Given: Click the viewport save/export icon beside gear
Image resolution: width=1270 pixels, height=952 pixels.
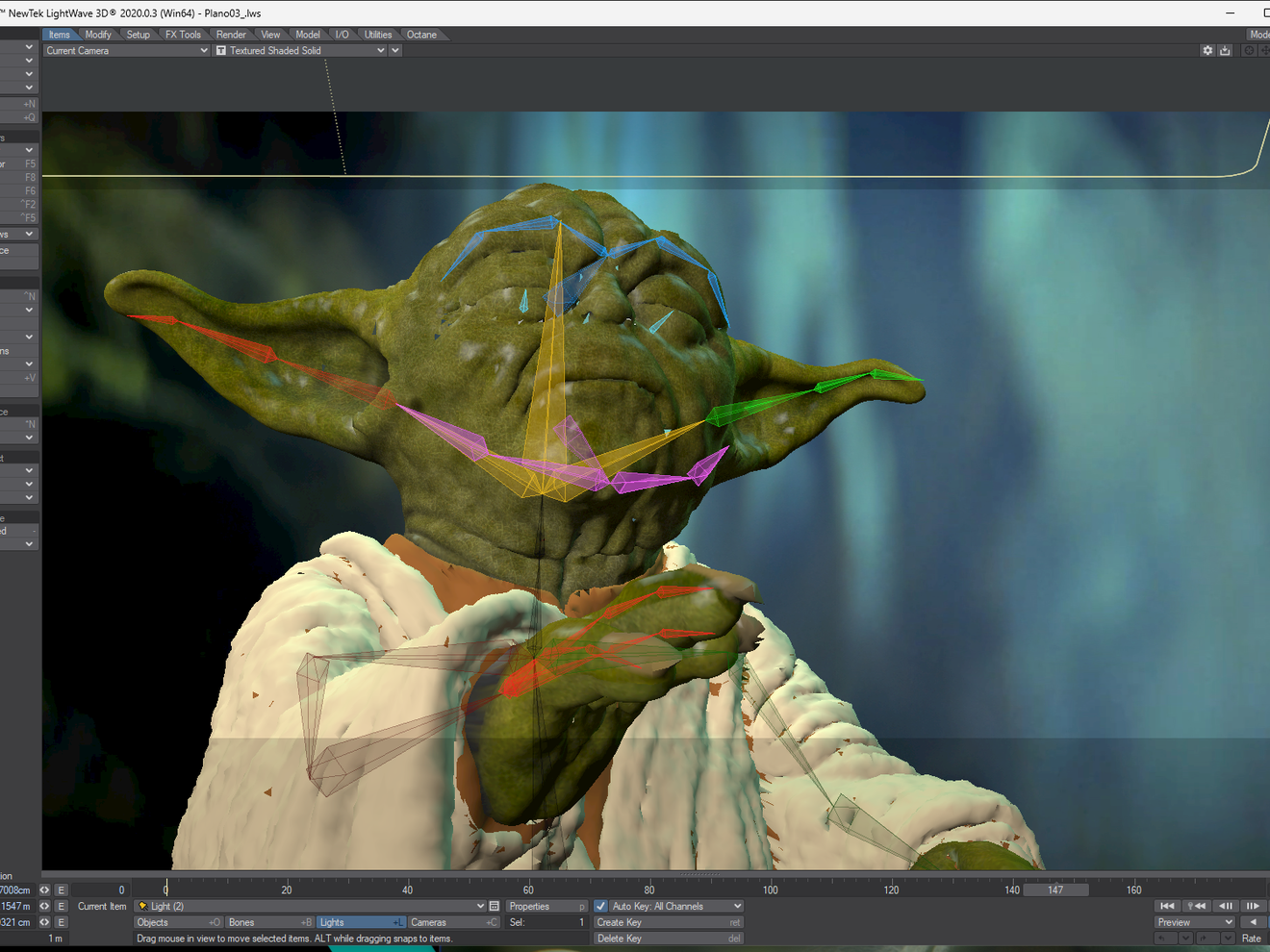Looking at the screenshot, I should point(1225,51).
